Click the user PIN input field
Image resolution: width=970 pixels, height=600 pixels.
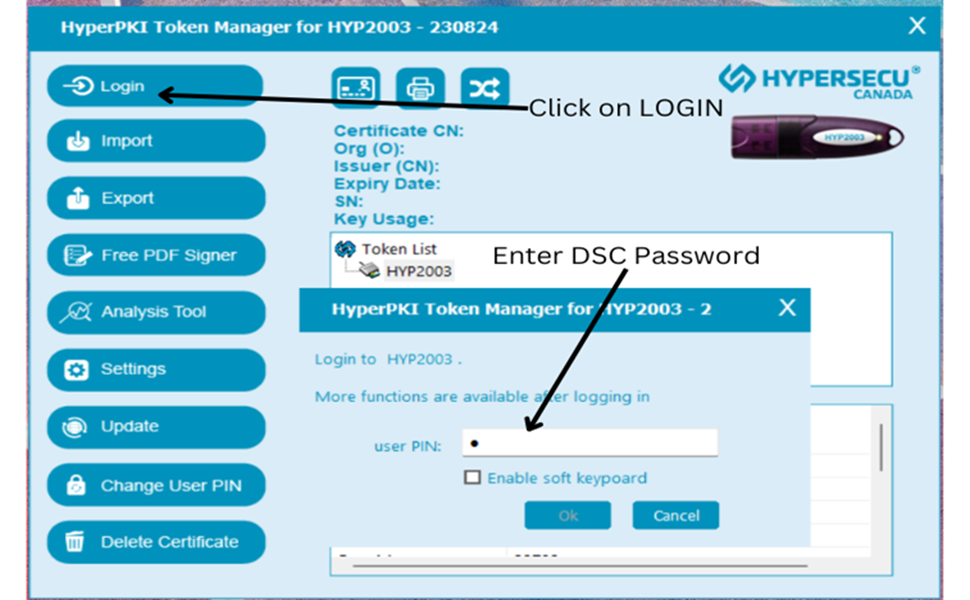[x=590, y=443]
